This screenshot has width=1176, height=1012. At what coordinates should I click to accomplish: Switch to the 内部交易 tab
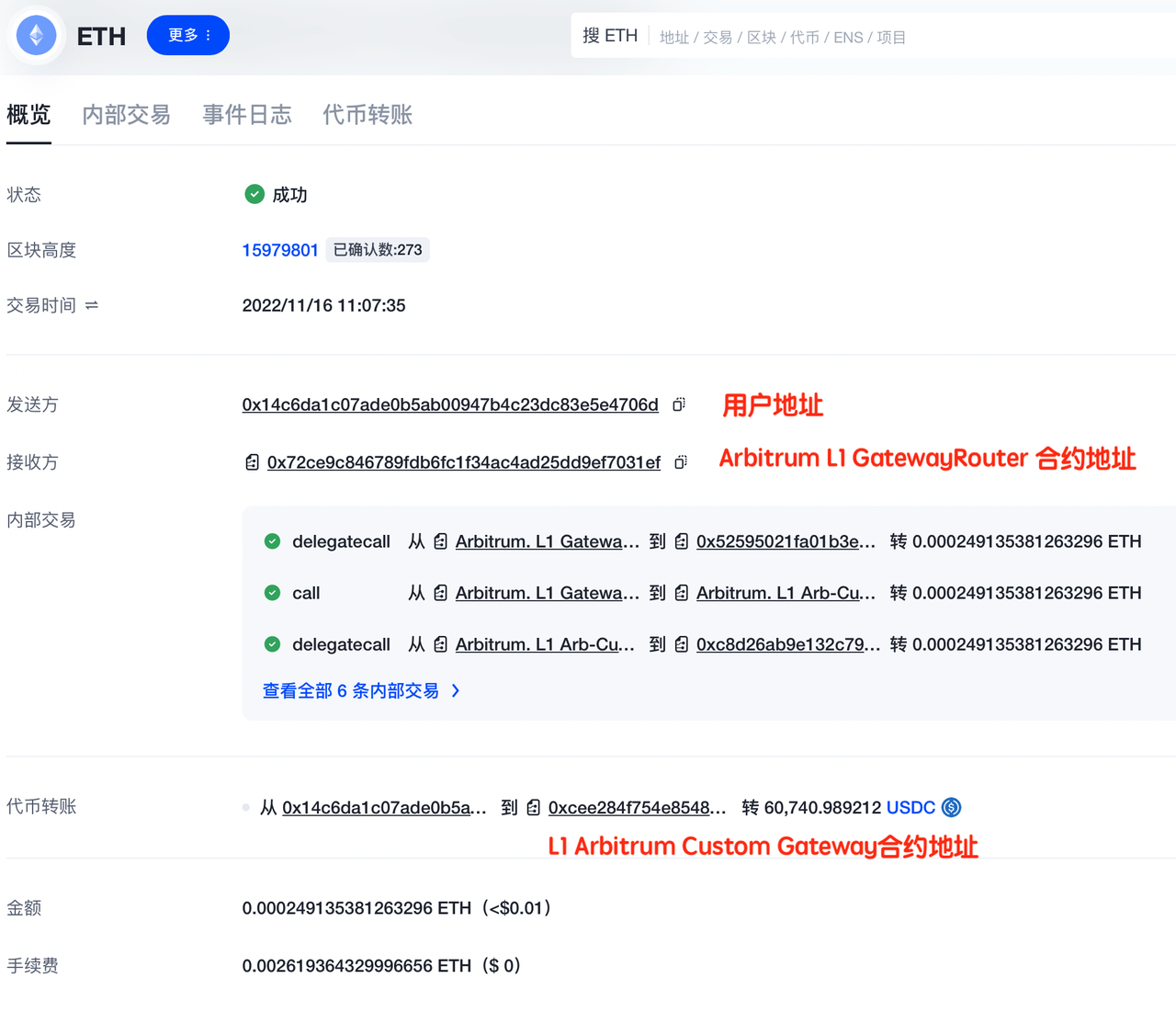click(126, 115)
